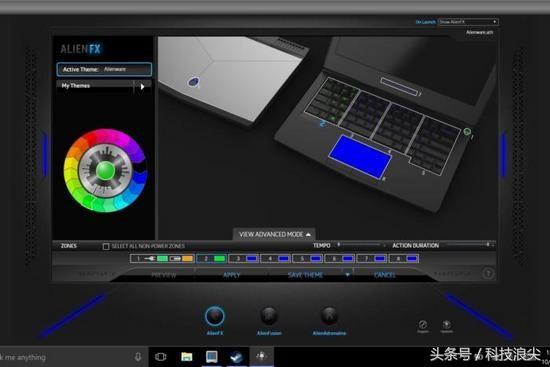Click the small gear-like icon at far right
The width and height of the screenshot is (550, 367).
click(447, 325)
